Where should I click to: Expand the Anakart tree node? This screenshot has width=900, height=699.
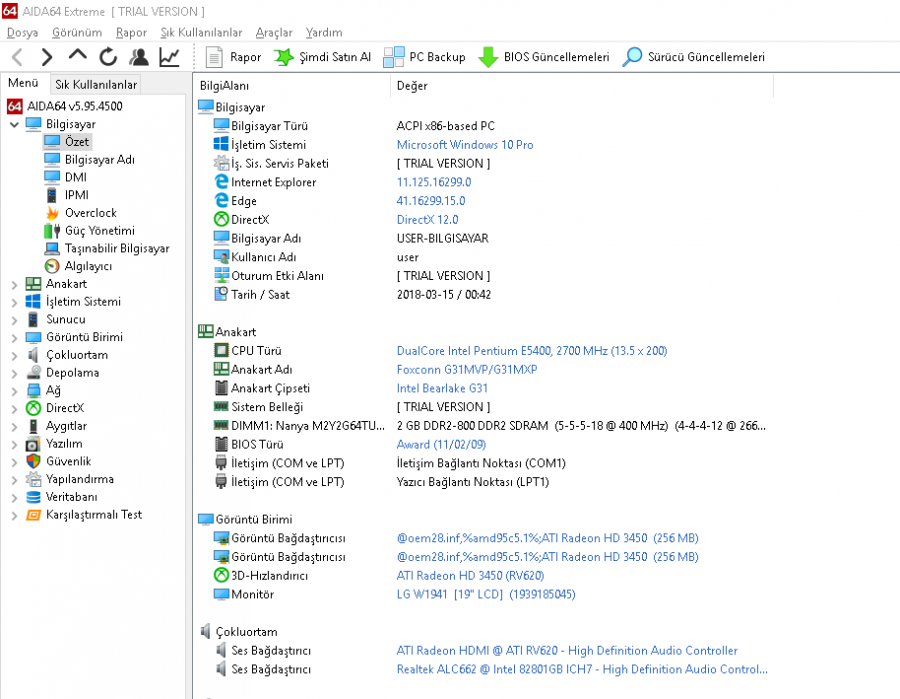pyautogui.click(x=14, y=284)
